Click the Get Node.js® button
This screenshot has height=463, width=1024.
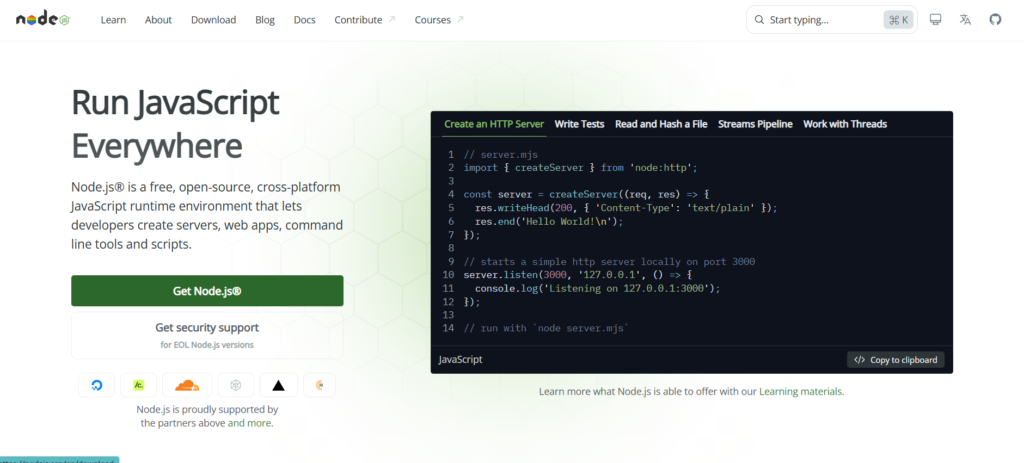[207, 291]
